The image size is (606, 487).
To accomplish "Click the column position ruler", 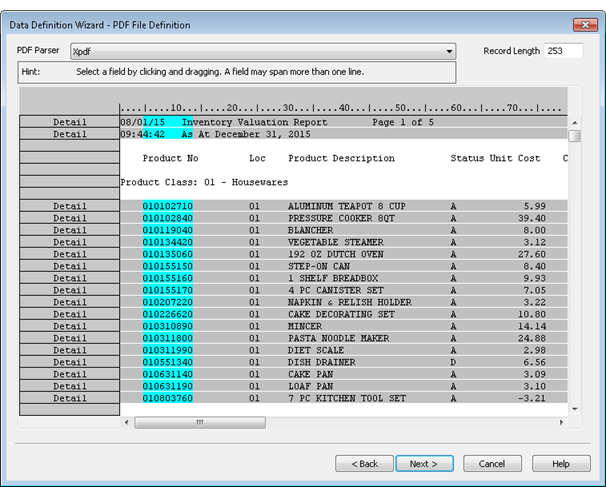I will click(342, 108).
